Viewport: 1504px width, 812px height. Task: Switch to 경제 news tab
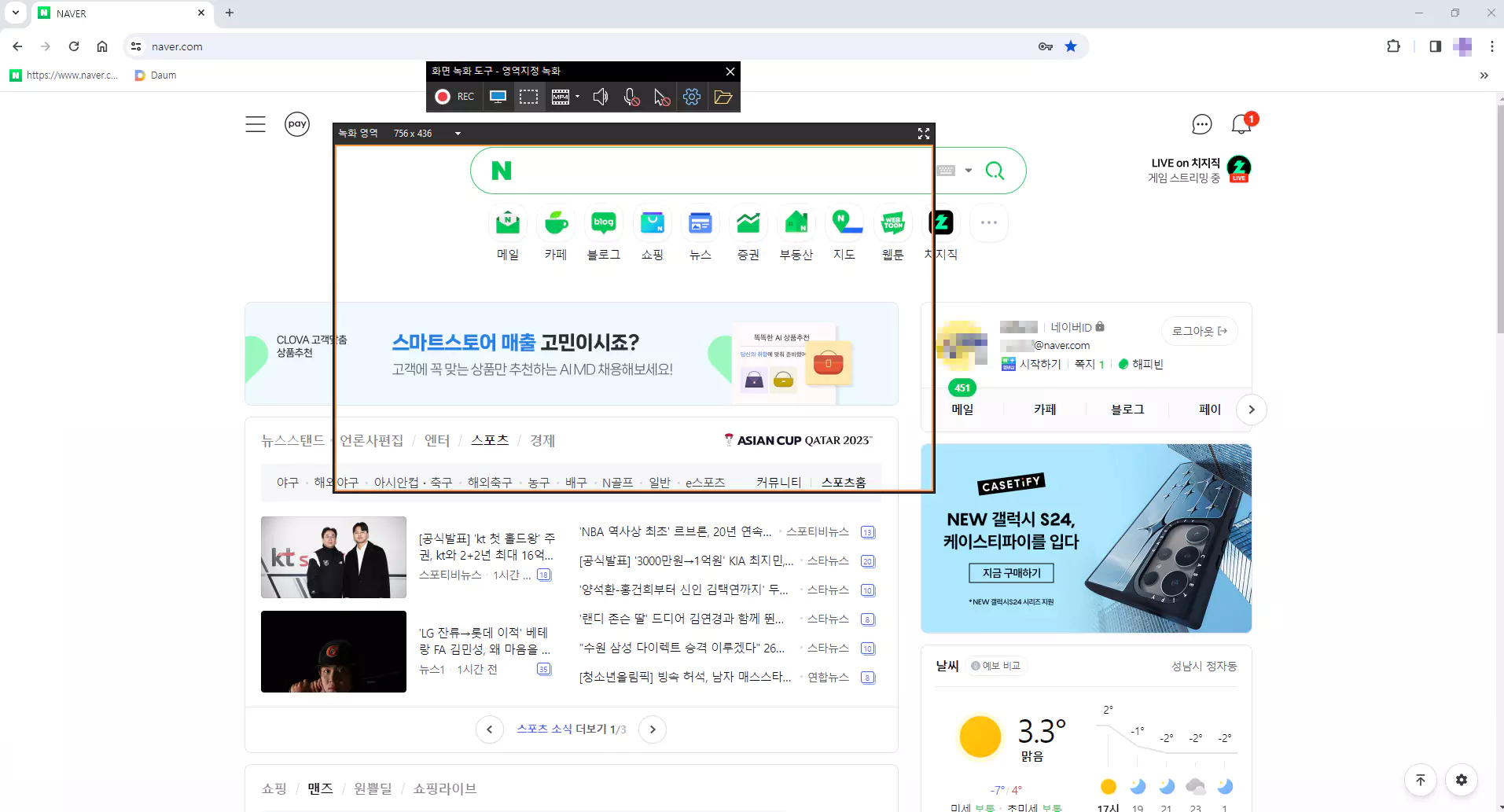pyautogui.click(x=542, y=440)
